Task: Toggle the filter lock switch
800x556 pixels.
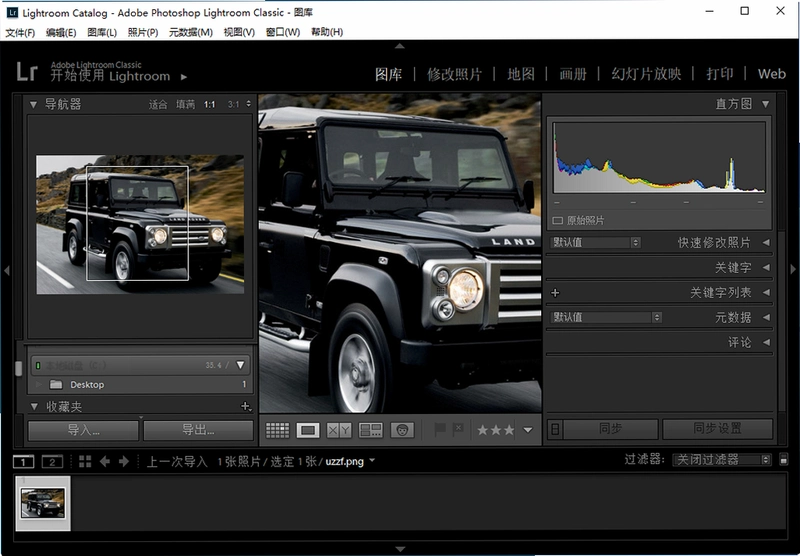Action: [x=784, y=460]
